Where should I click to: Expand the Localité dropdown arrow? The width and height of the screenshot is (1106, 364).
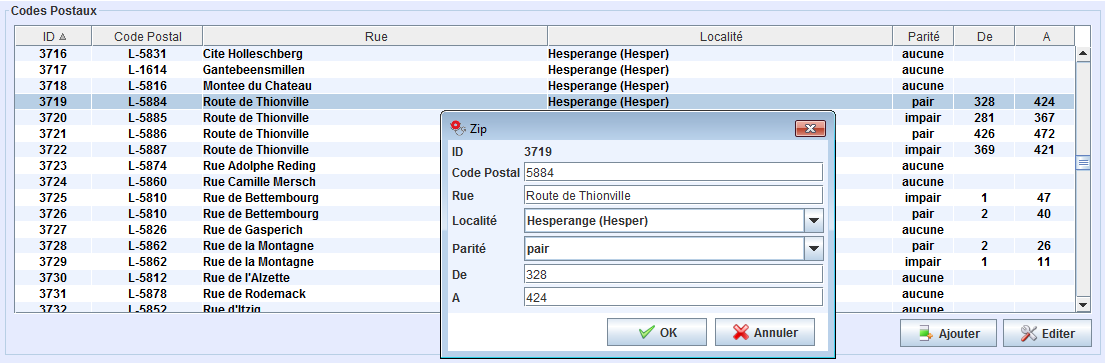(813, 221)
